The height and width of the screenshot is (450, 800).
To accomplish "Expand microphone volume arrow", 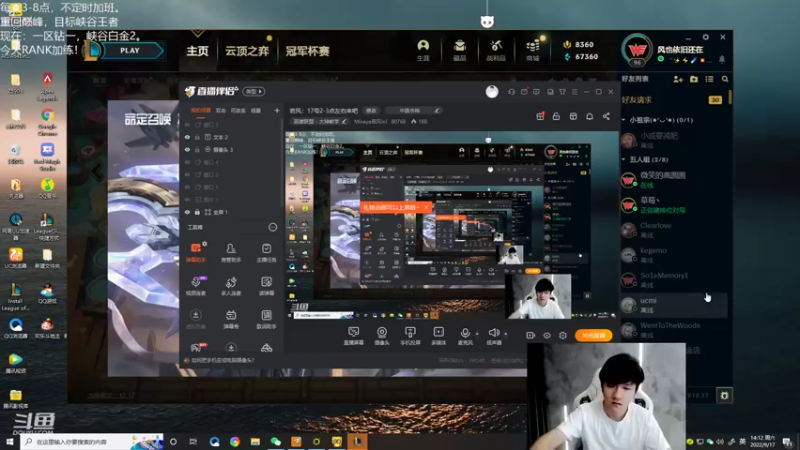I will coord(477,334).
